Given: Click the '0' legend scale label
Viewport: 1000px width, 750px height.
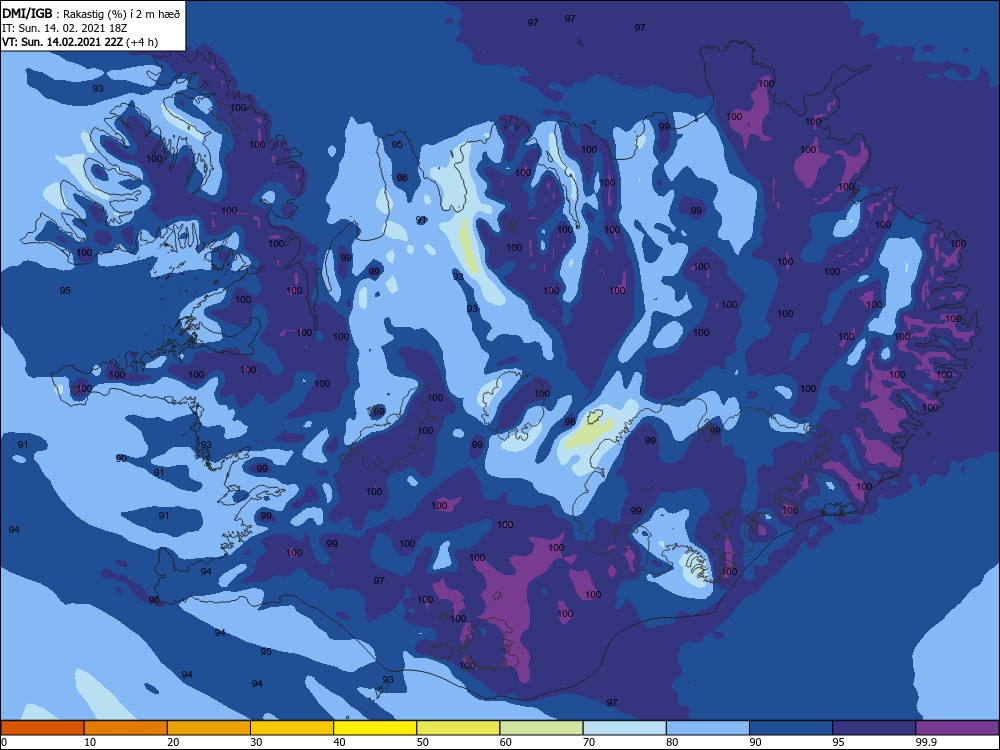Looking at the screenshot, I should pyautogui.click(x=4, y=742).
